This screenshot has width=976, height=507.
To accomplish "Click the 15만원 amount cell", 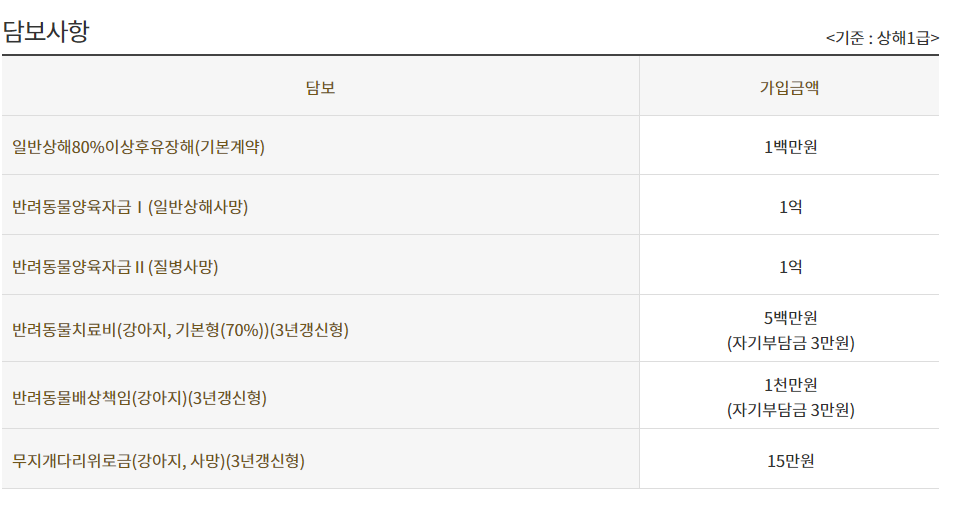I will [791, 461].
